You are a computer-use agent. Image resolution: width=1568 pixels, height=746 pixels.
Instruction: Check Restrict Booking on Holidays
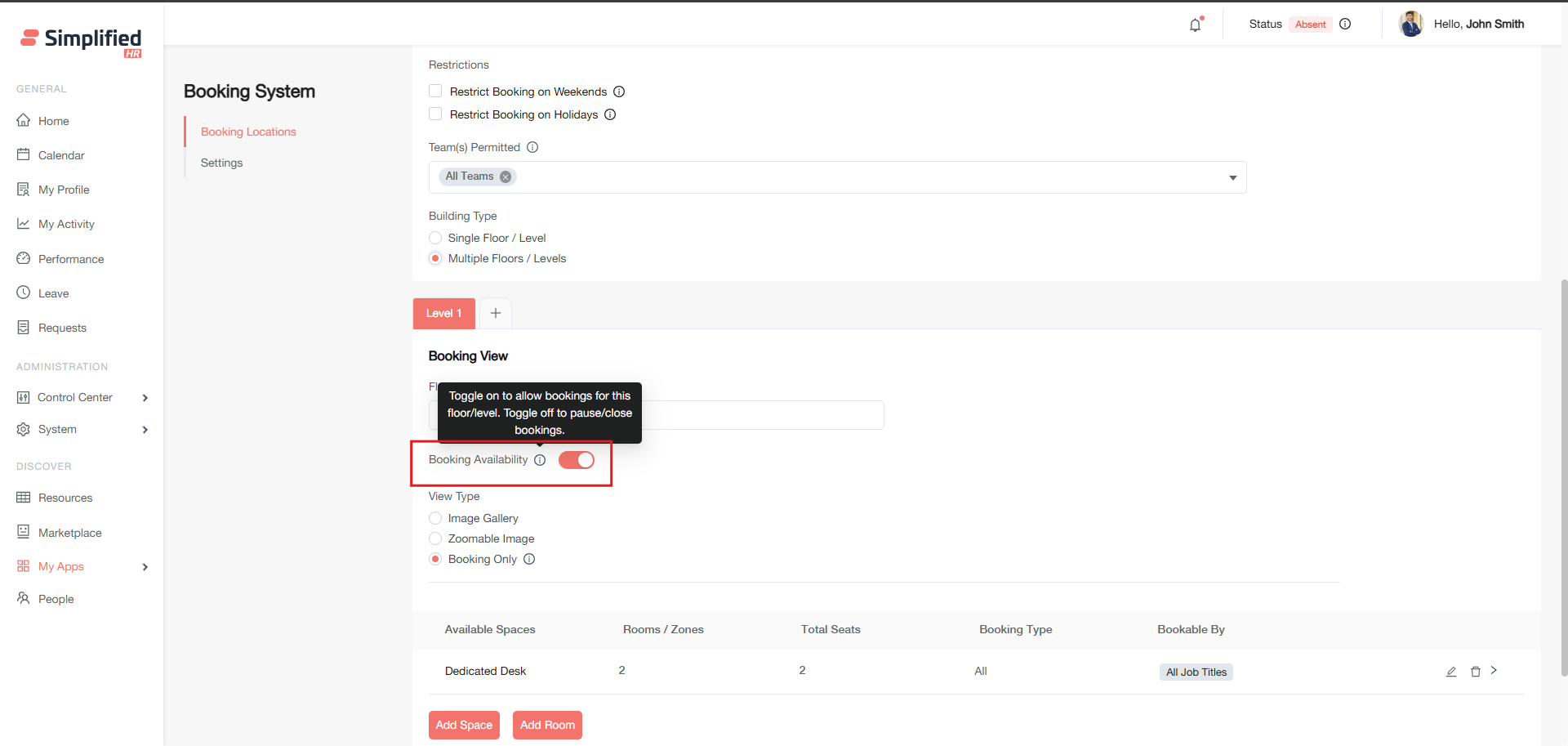(x=435, y=114)
